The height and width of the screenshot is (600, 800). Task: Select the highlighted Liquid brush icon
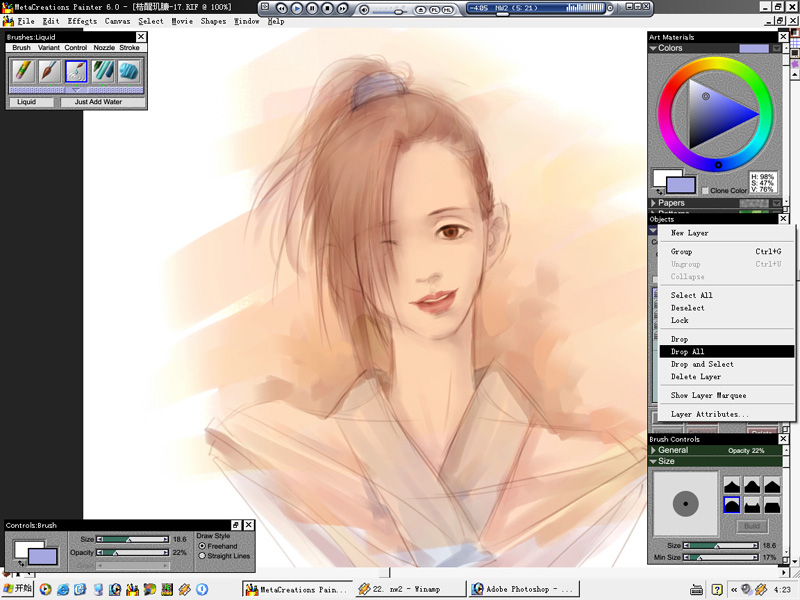[x=76, y=71]
